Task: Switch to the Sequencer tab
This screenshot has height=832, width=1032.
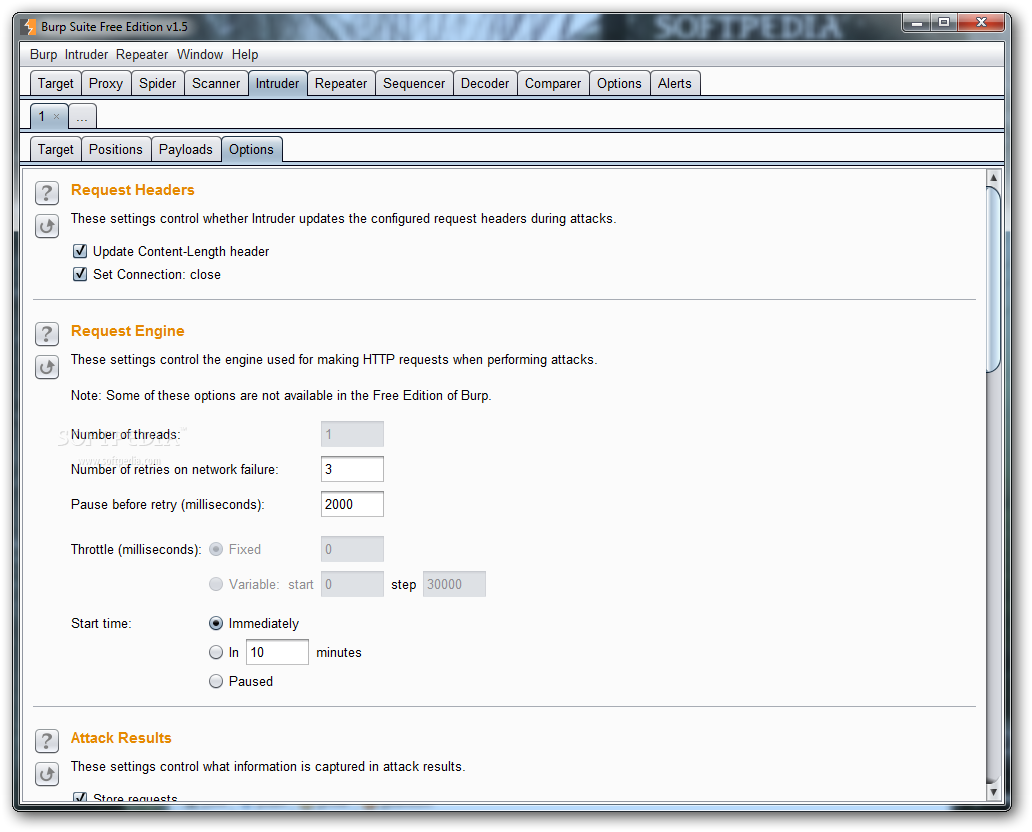Action: pyautogui.click(x=414, y=84)
